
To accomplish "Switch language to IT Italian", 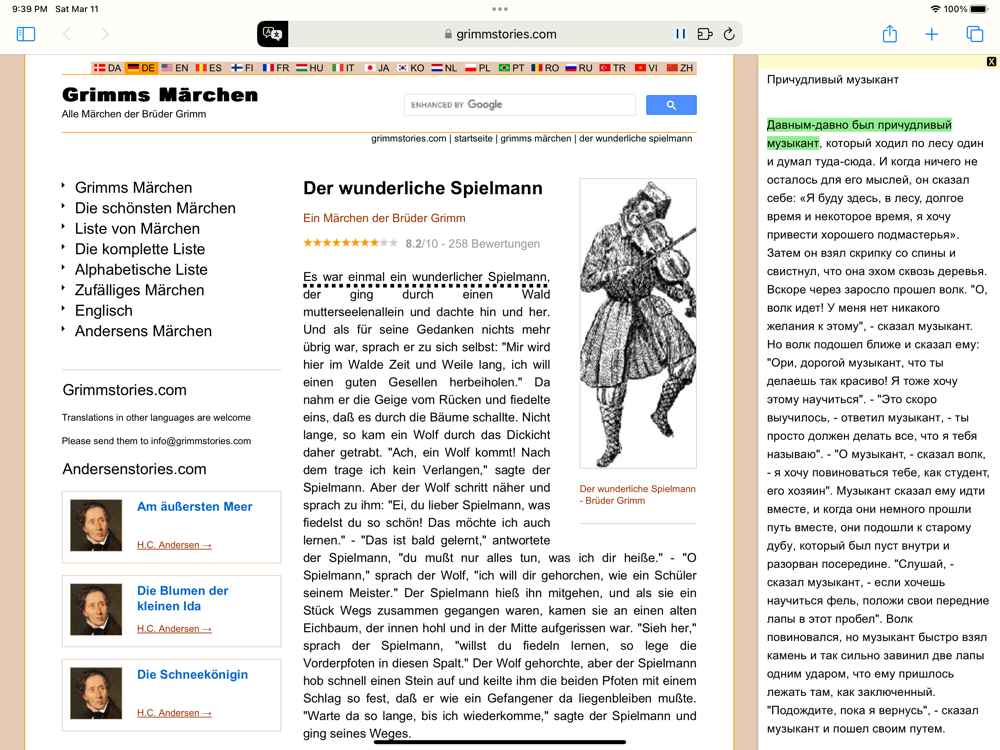I will click(x=343, y=68).
